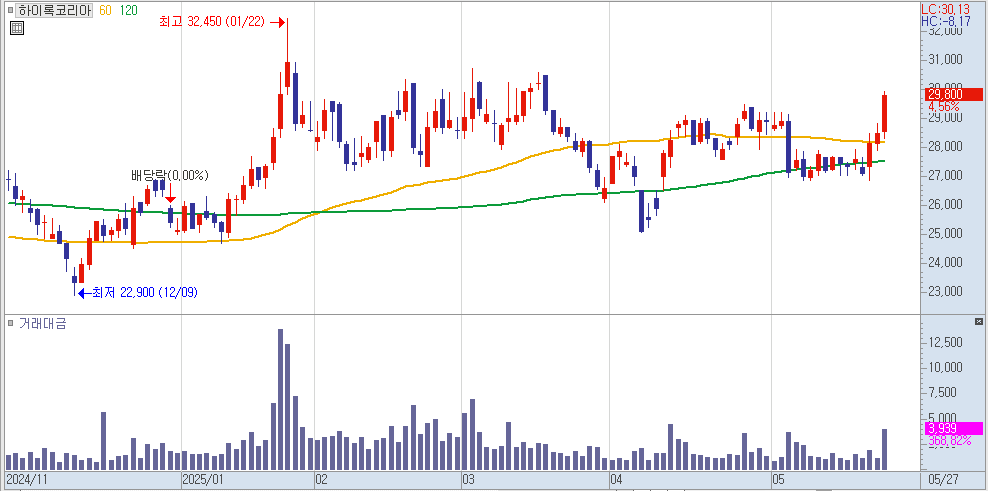Click the tallest volume bar in January

click(280, 400)
